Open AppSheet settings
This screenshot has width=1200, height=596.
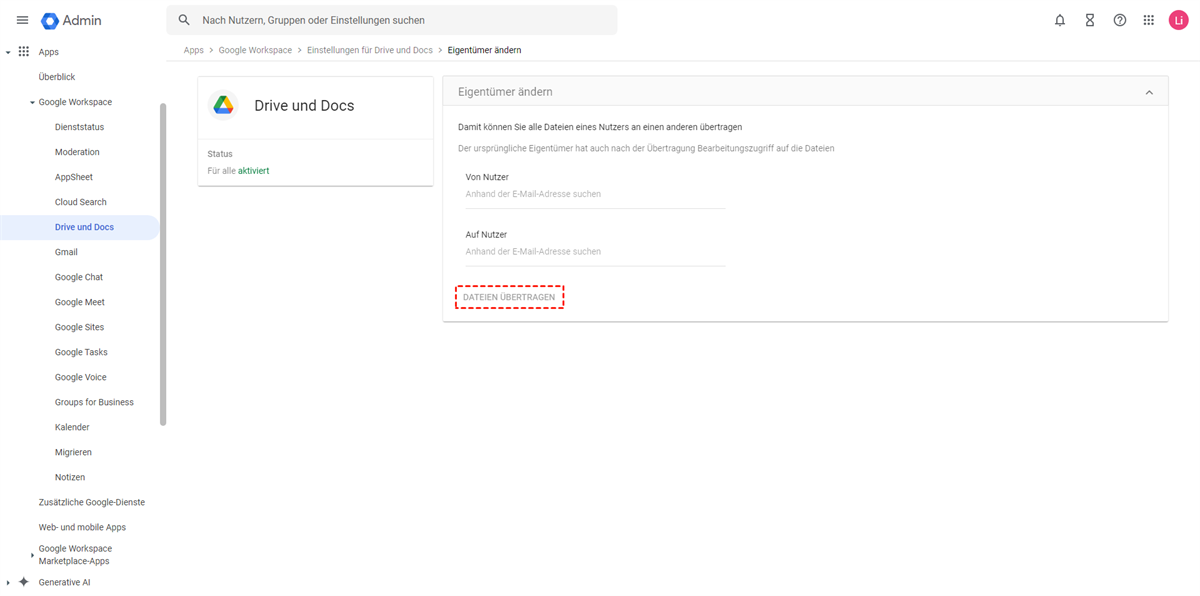tap(74, 177)
